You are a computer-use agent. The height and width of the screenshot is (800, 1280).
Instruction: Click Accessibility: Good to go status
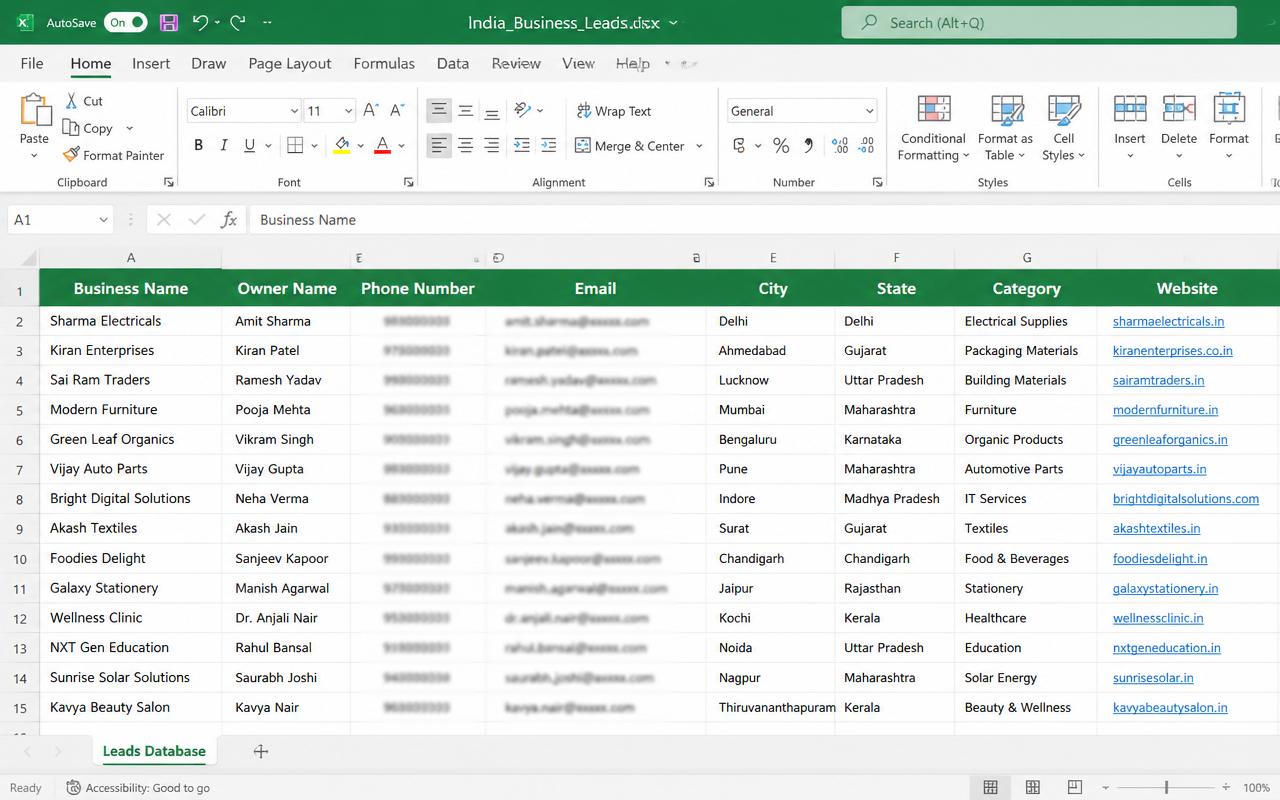(138, 788)
